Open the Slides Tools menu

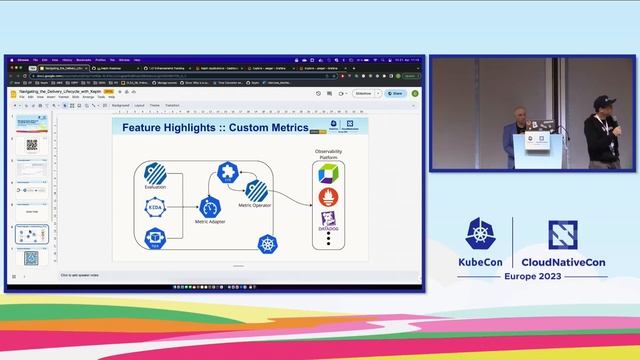pyautogui.click(x=101, y=97)
